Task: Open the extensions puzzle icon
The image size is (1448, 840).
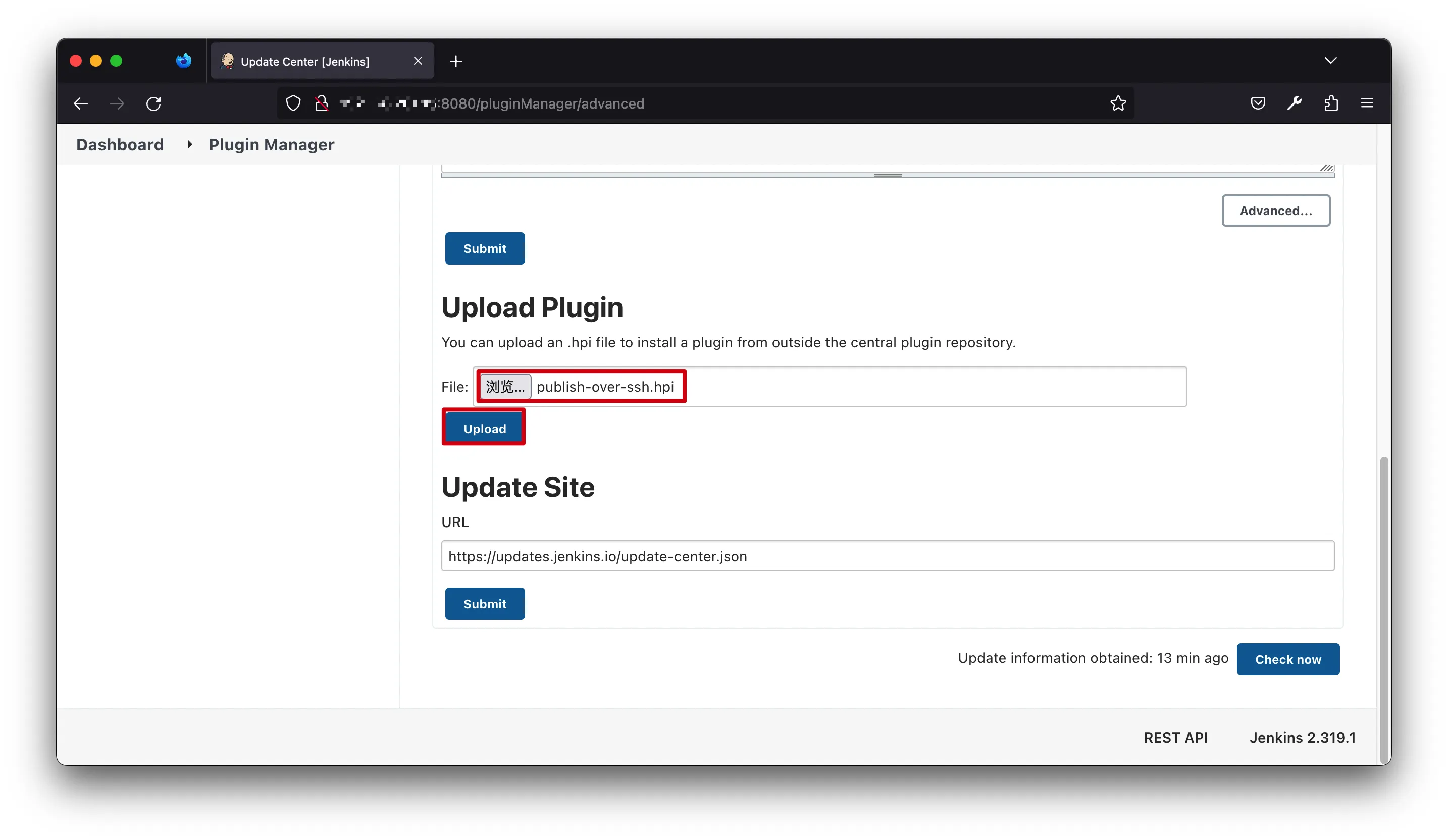Action: coord(1331,103)
